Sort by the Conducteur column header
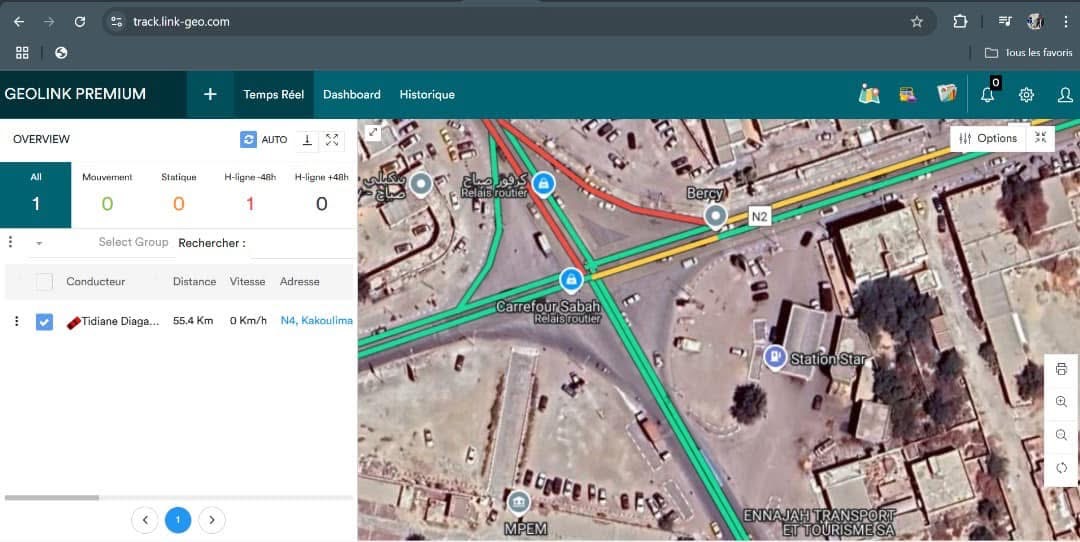The height and width of the screenshot is (542, 1080). tap(96, 282)
